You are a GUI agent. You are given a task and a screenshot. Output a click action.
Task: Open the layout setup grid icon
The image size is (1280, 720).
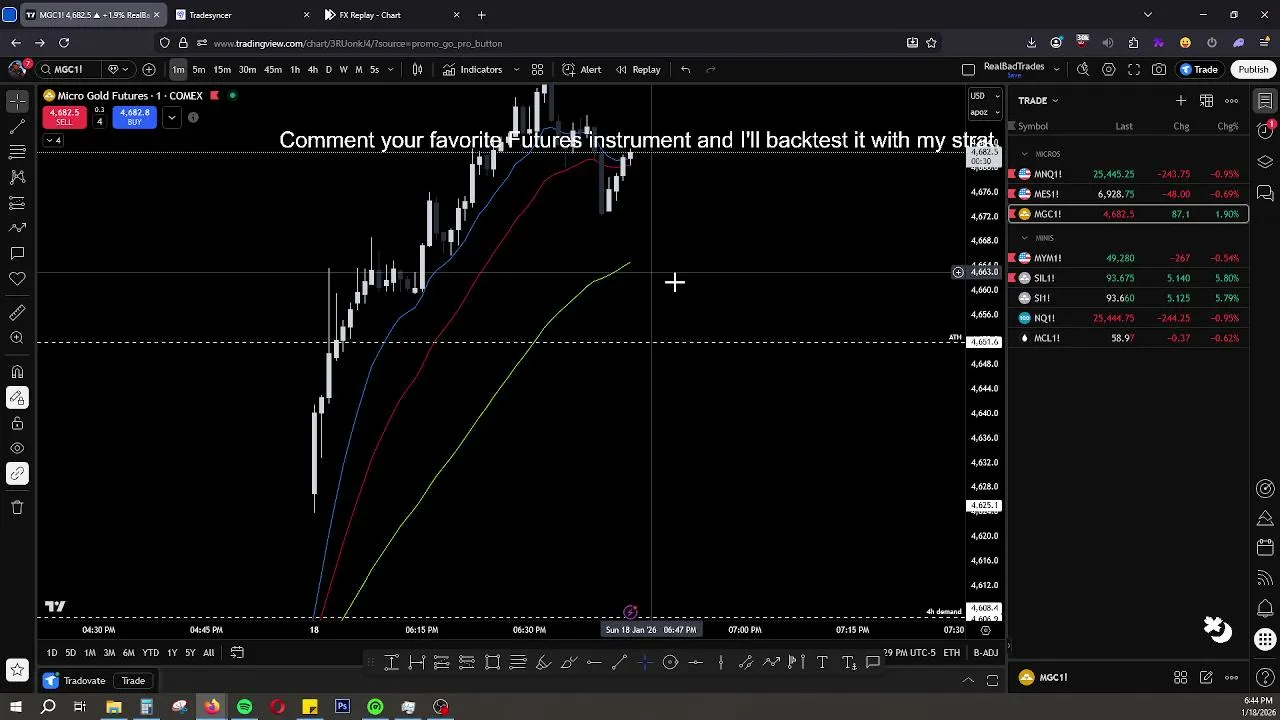(x=537, y=70)
